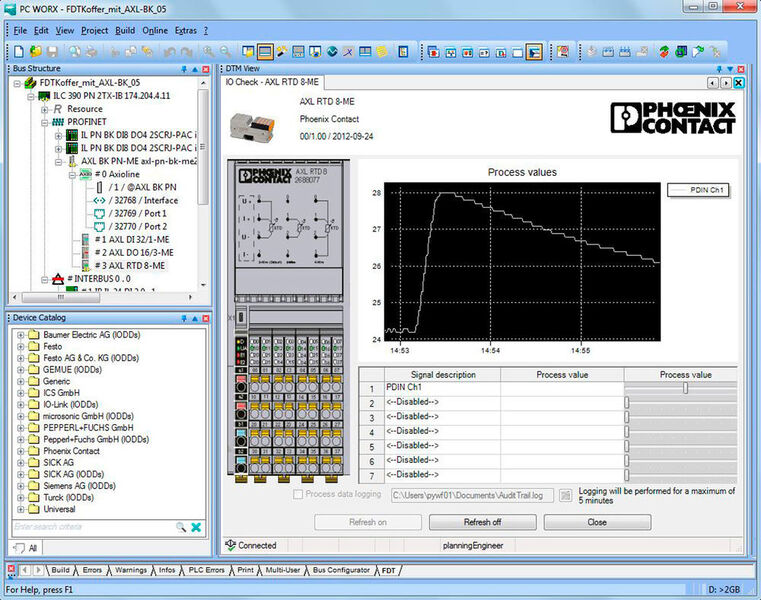
Task: Click the yellow sticky notes toolbar icon
Action: point(382,51)
